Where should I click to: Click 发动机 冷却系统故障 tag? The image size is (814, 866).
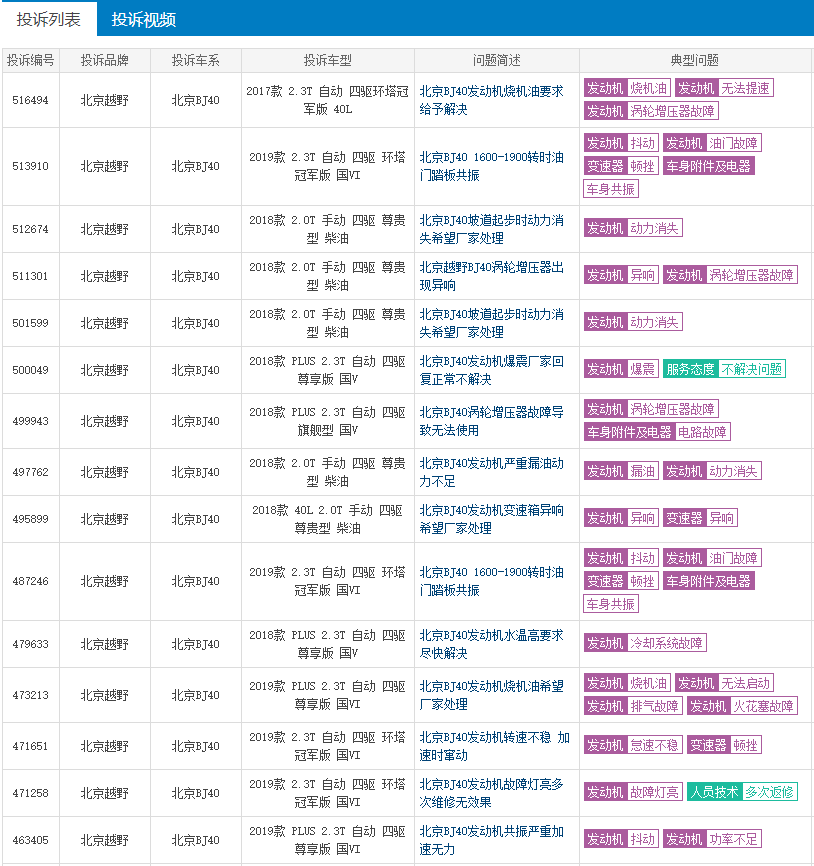click(645, 643)
